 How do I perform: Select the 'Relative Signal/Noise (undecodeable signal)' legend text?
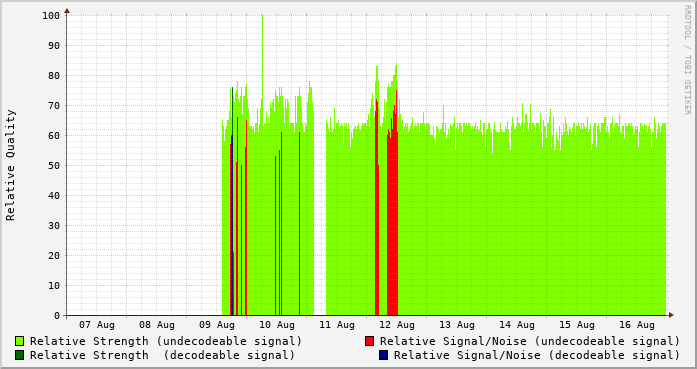click(530, 341)
